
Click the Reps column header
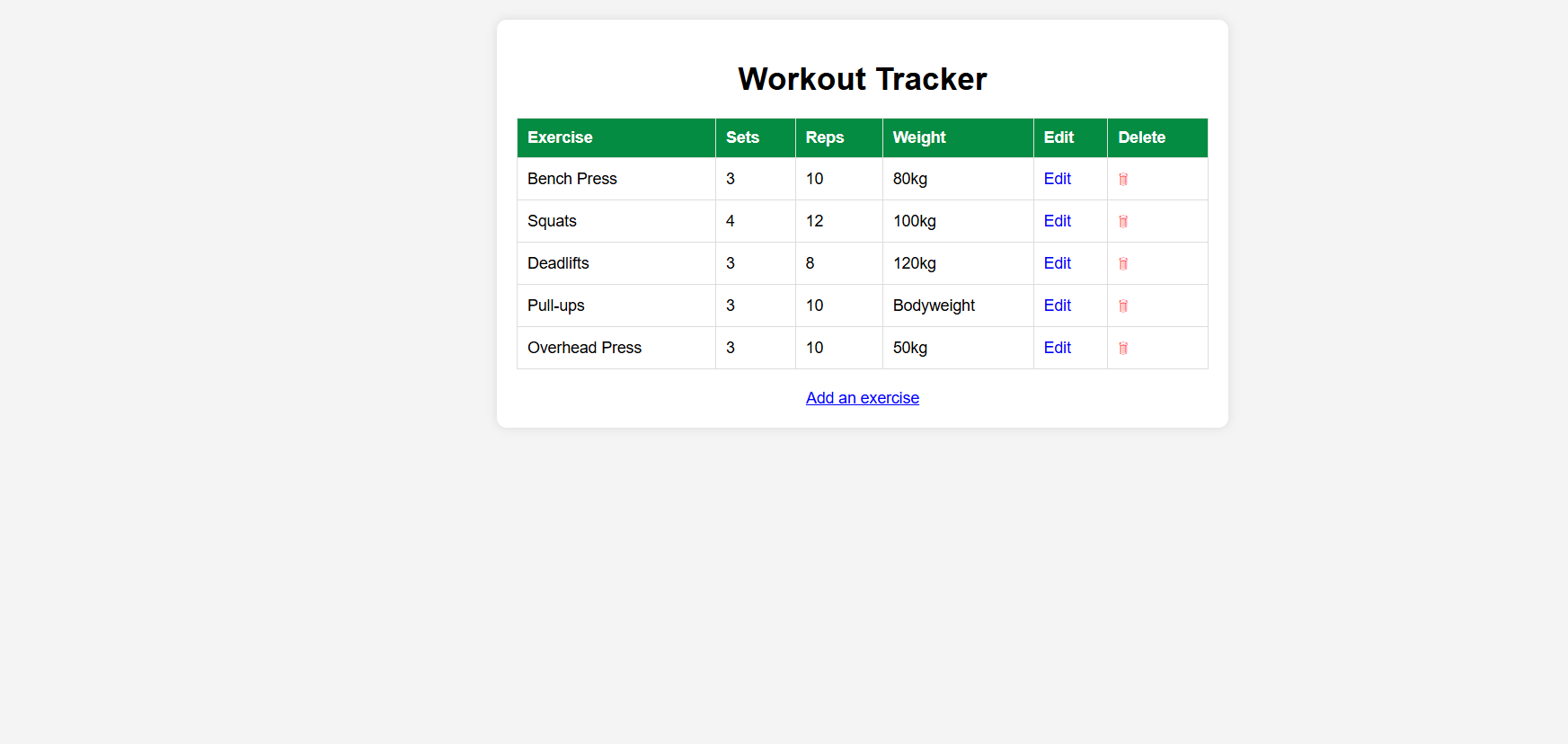[839, 137]
